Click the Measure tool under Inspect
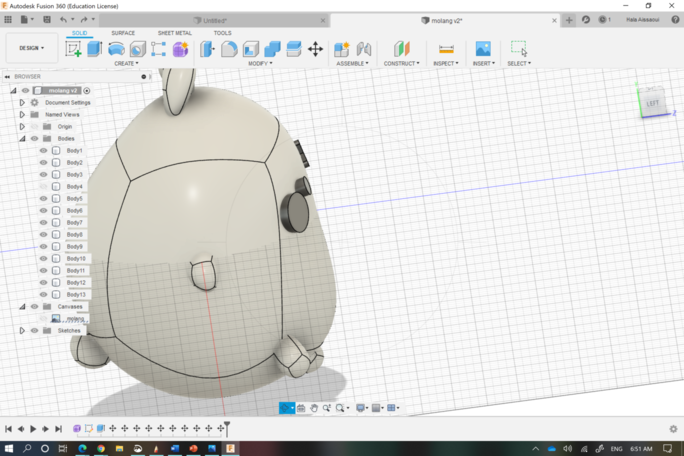This screenshot has height=456, width=684. pyautogui.click(x=446, y=48)
